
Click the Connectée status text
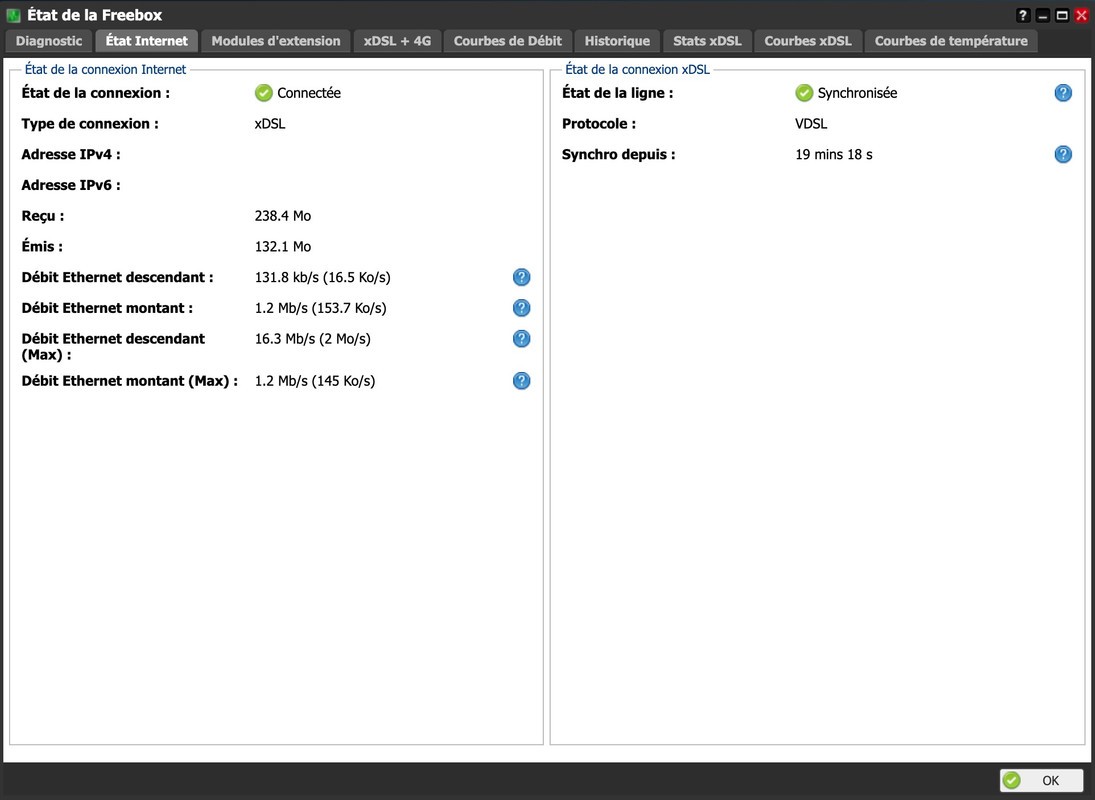point(309,93)
